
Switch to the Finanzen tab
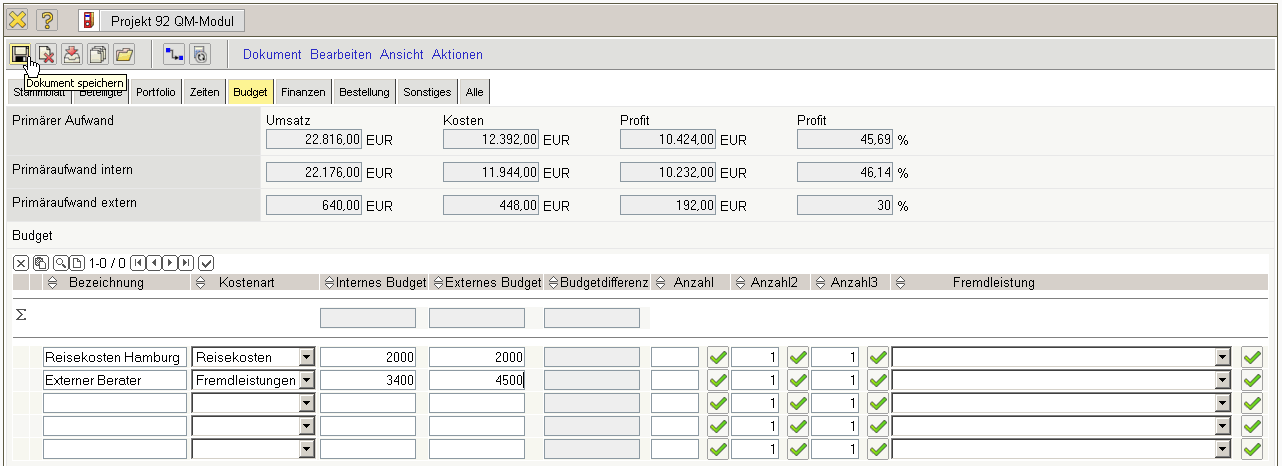(x=303, y=92)
